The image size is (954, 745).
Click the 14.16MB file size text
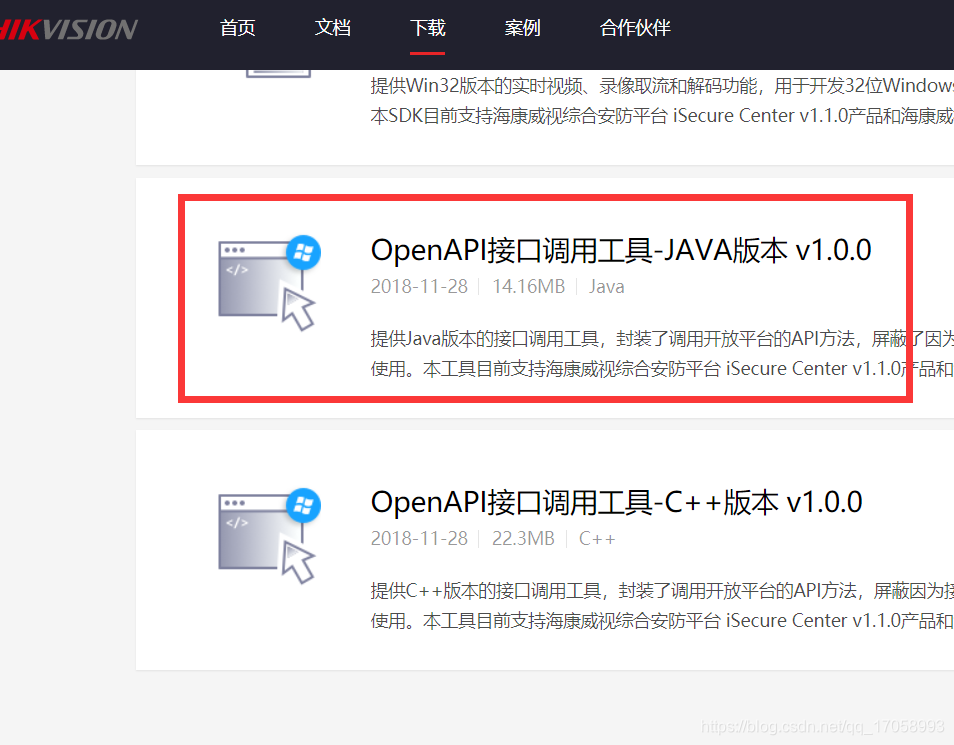(x=528, y=286)
